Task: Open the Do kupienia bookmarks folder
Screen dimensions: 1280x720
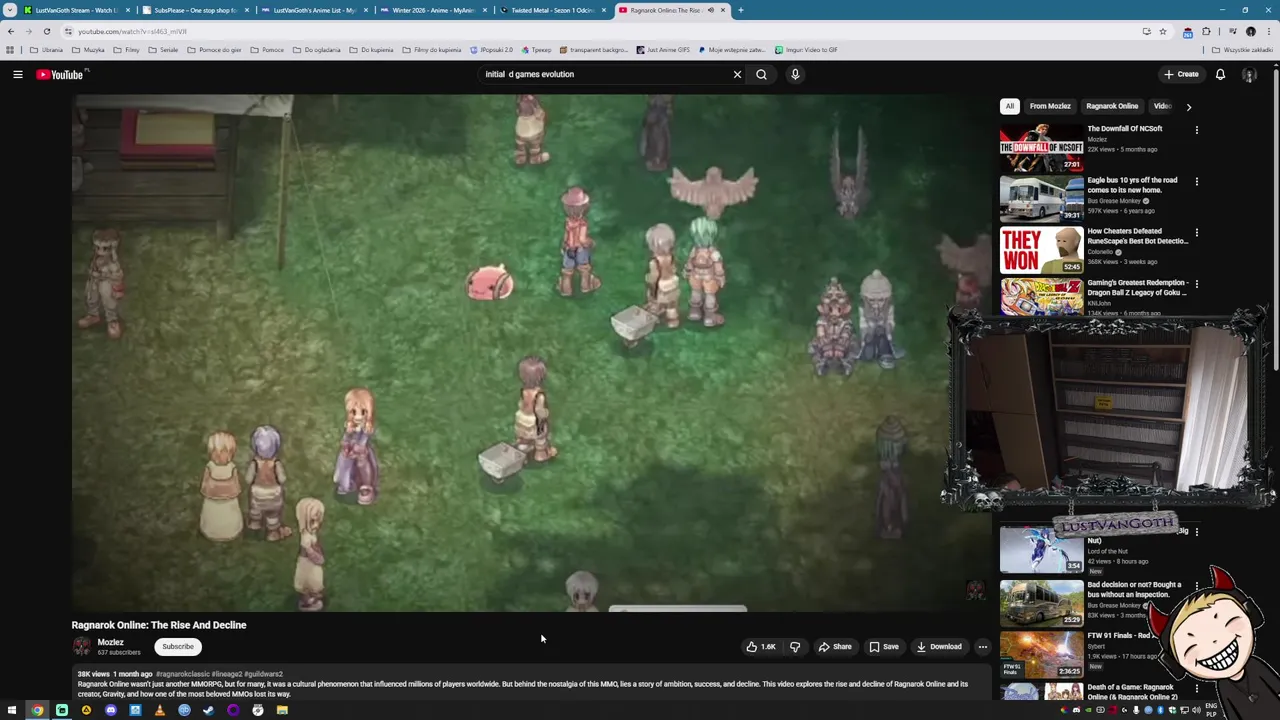Action: click(371, 50)
